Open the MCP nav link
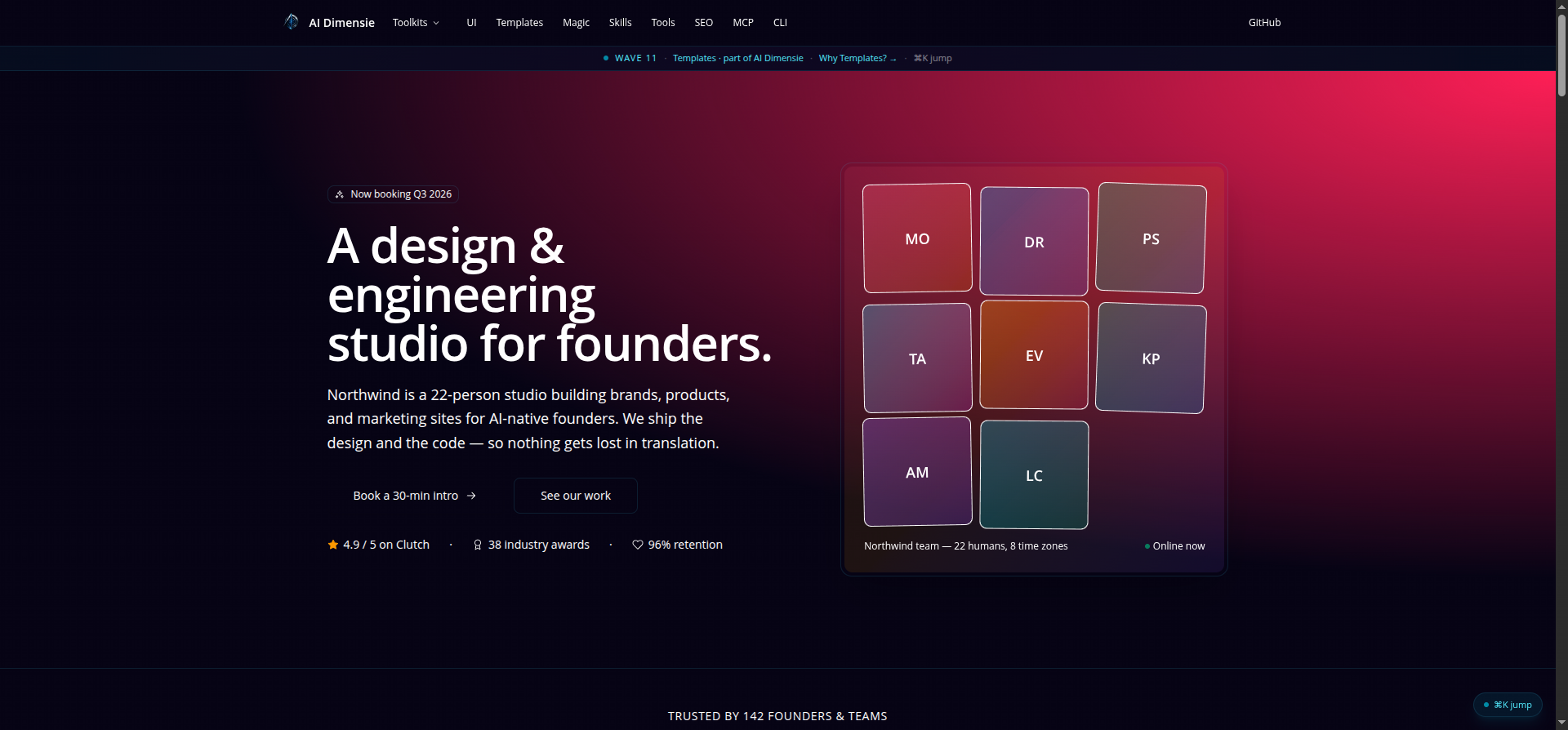Image resolution: width=1568 pixels, height=730 pixels. coord(743,22)
